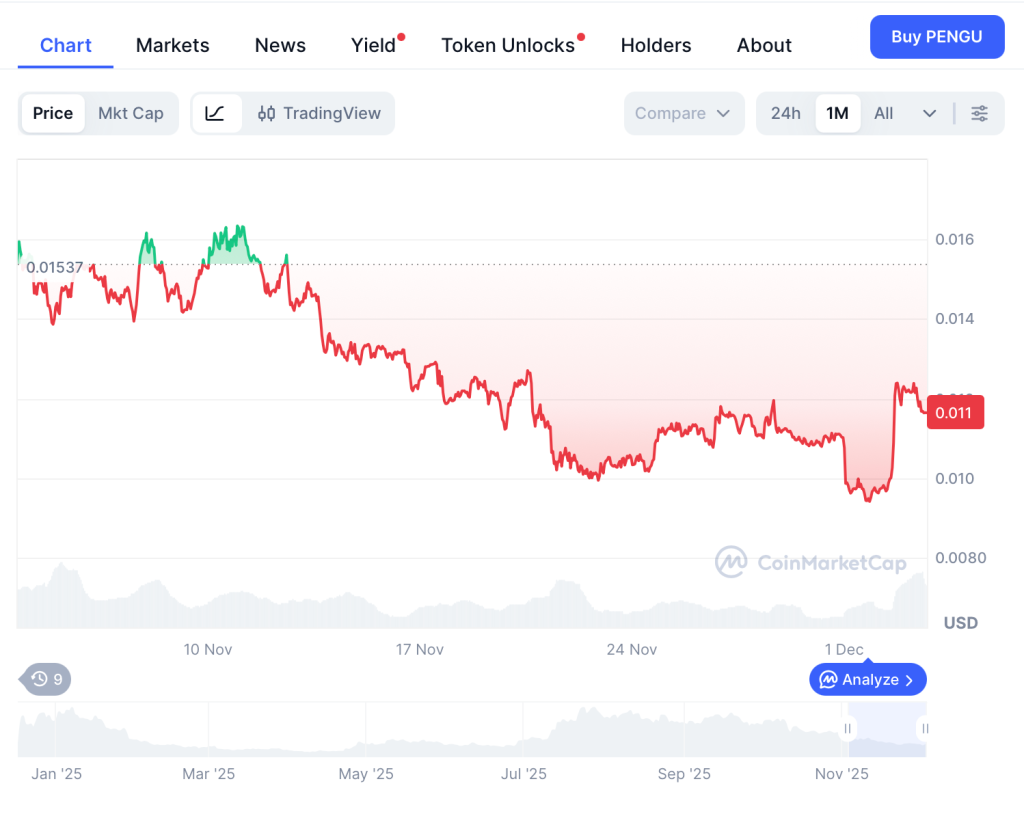Screen dimensions: 1024x816
Task: Open the Holders tab
Action: (656, 45)
